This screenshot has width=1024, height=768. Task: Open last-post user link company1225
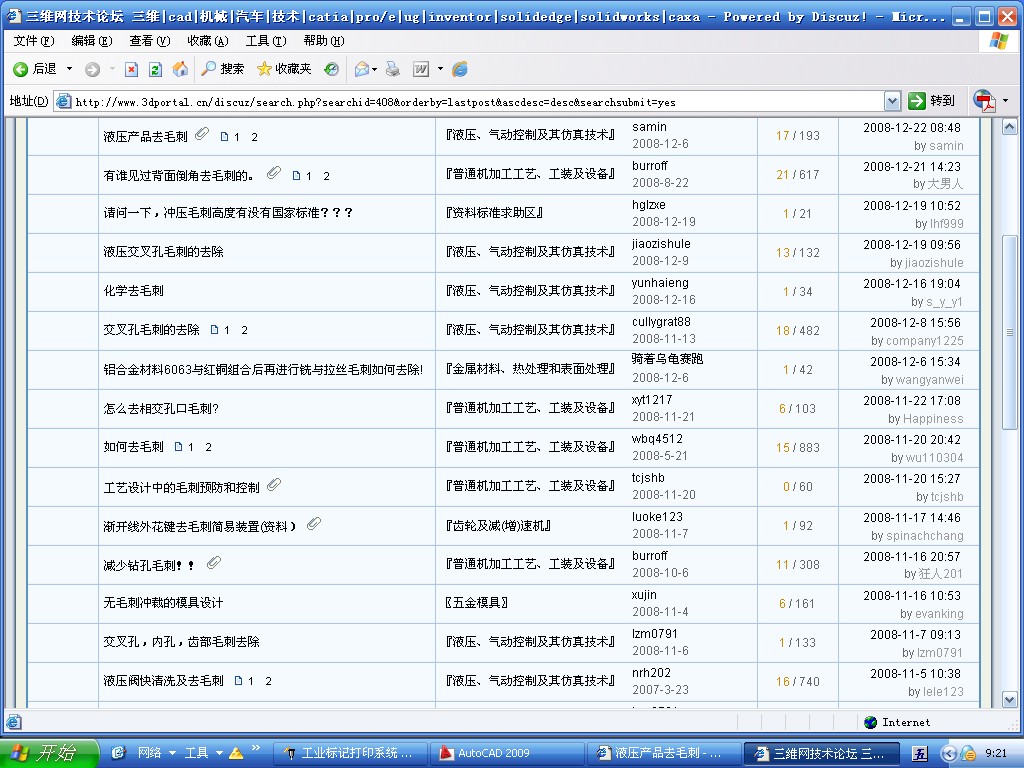924,340
